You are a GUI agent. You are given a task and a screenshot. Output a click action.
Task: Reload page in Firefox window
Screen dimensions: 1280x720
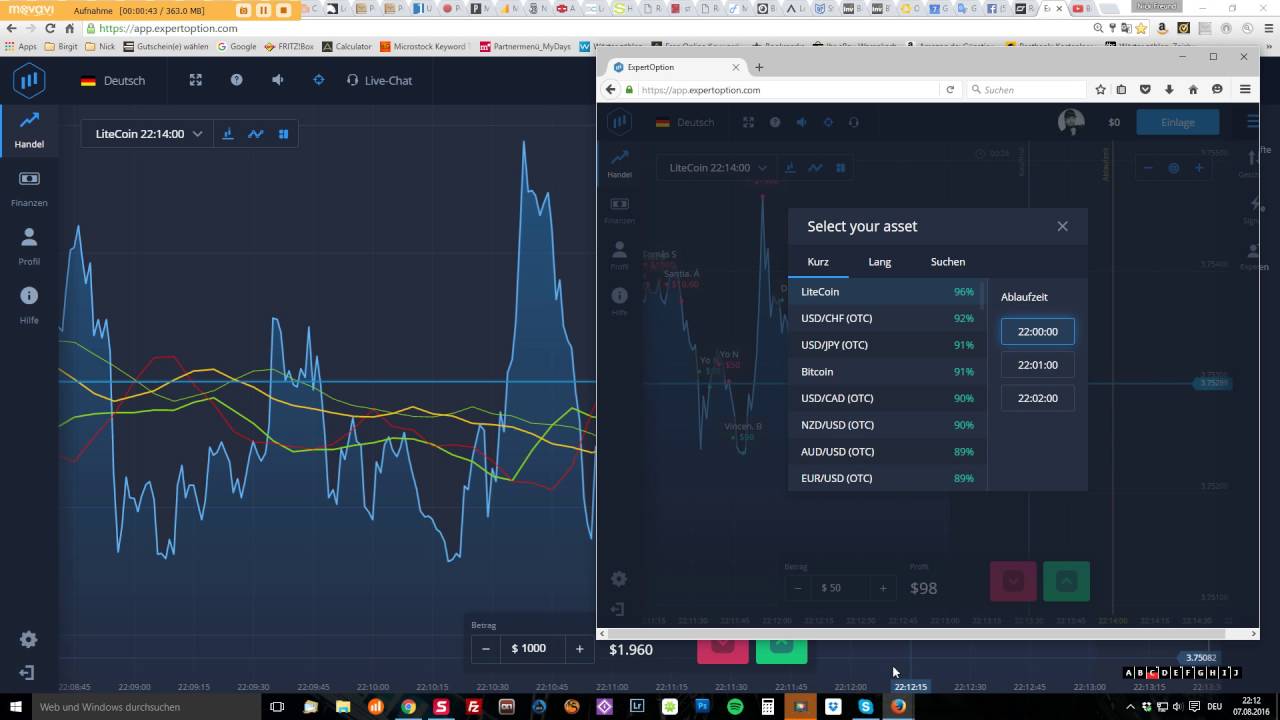point(950,89)
